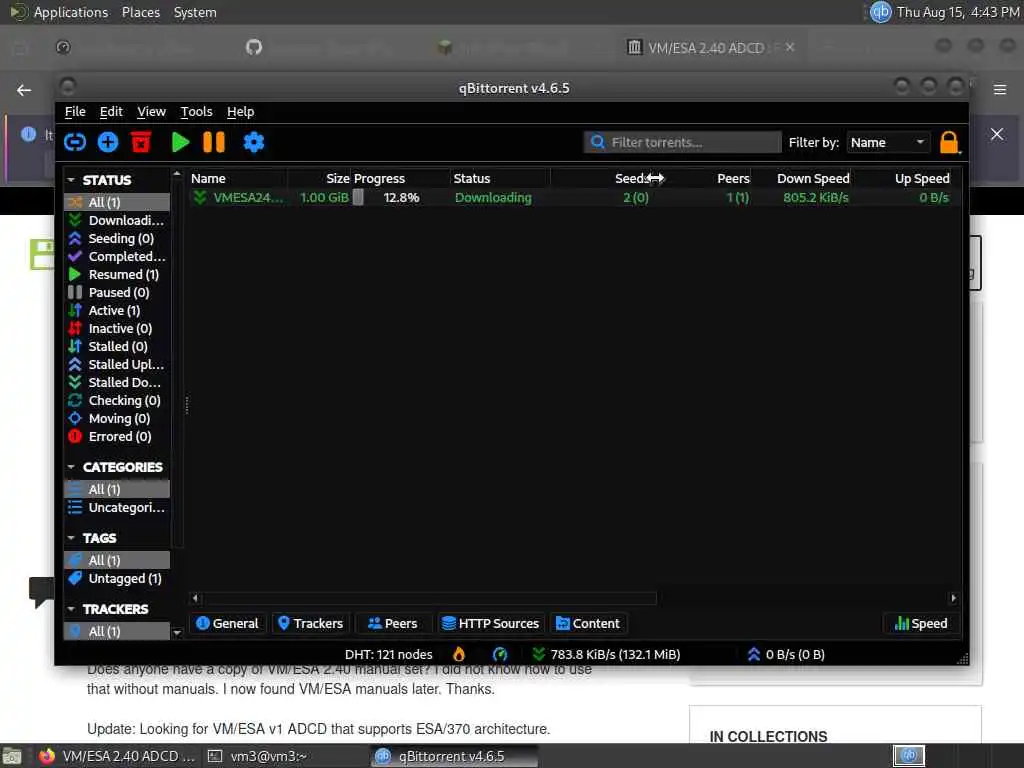Select the Paused (0) filter

pos(117,292)
